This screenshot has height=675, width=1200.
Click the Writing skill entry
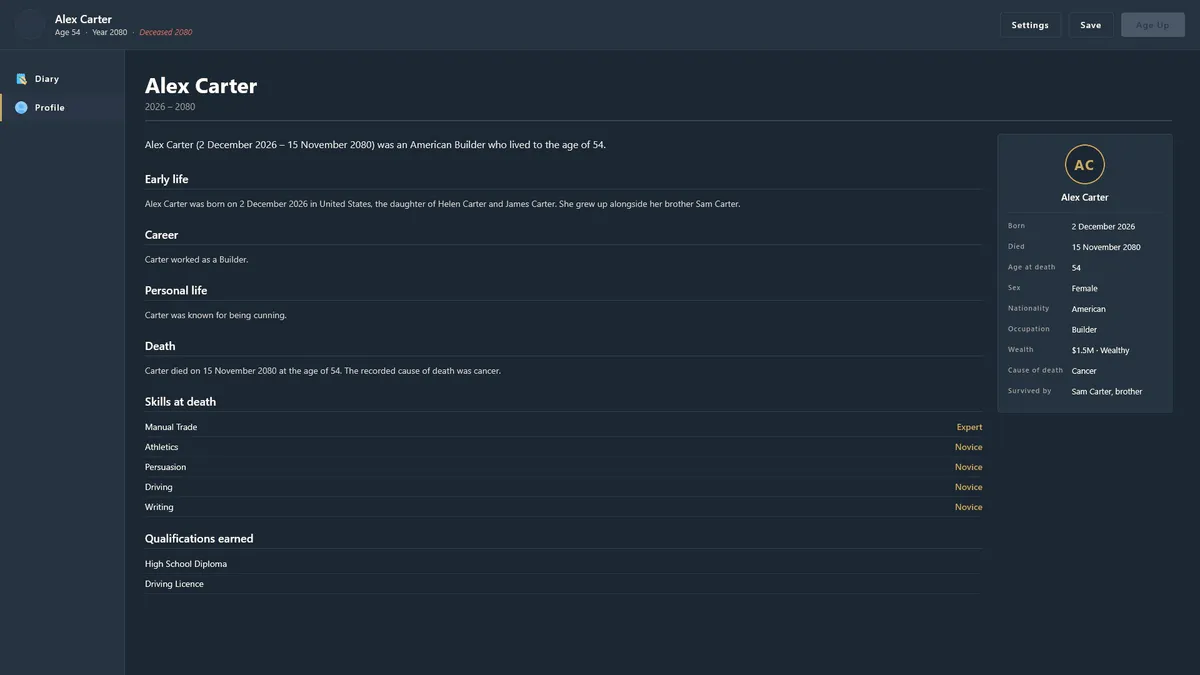coord(563,507)
